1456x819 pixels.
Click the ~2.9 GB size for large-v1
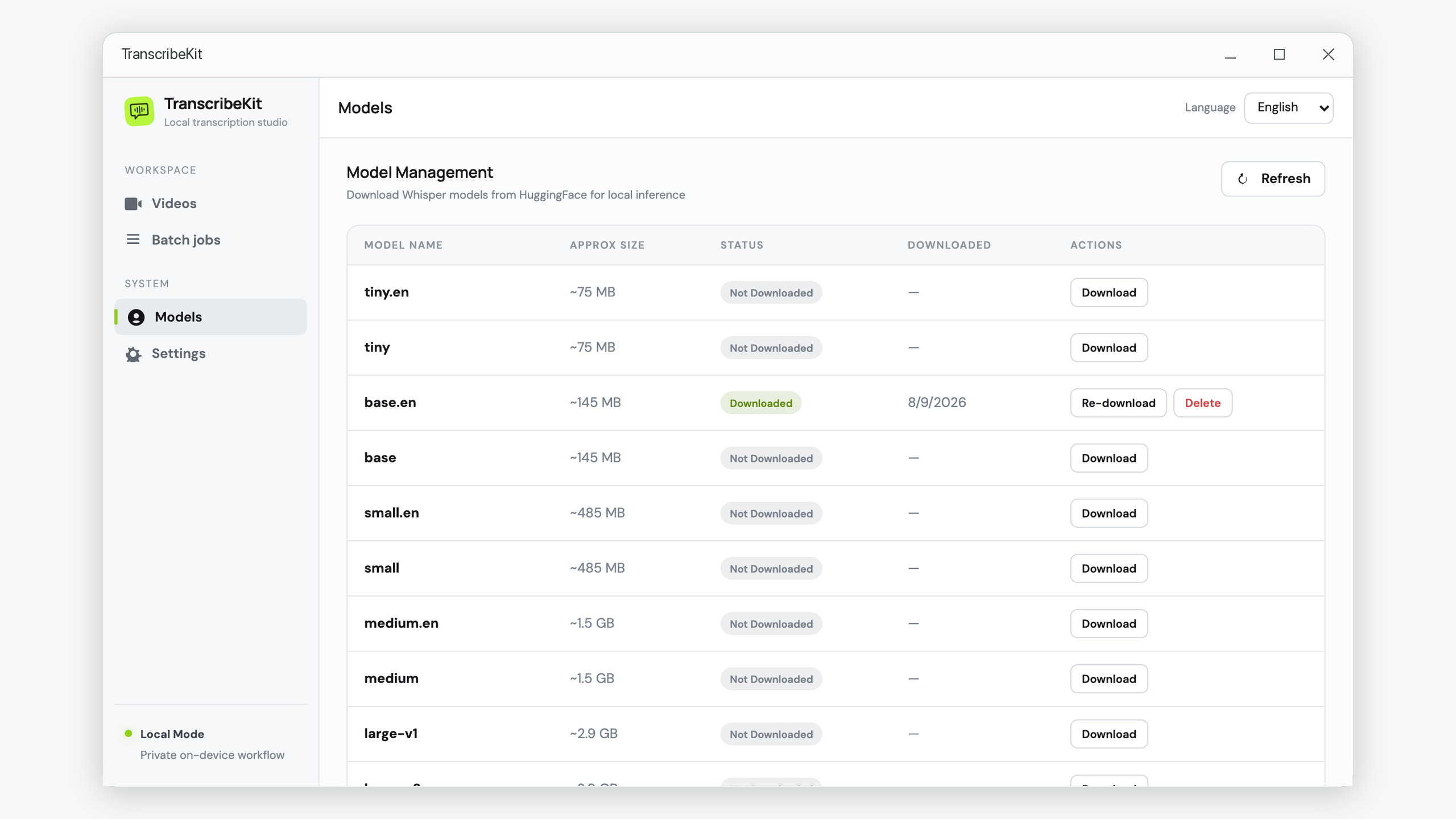tap(594, 733)
